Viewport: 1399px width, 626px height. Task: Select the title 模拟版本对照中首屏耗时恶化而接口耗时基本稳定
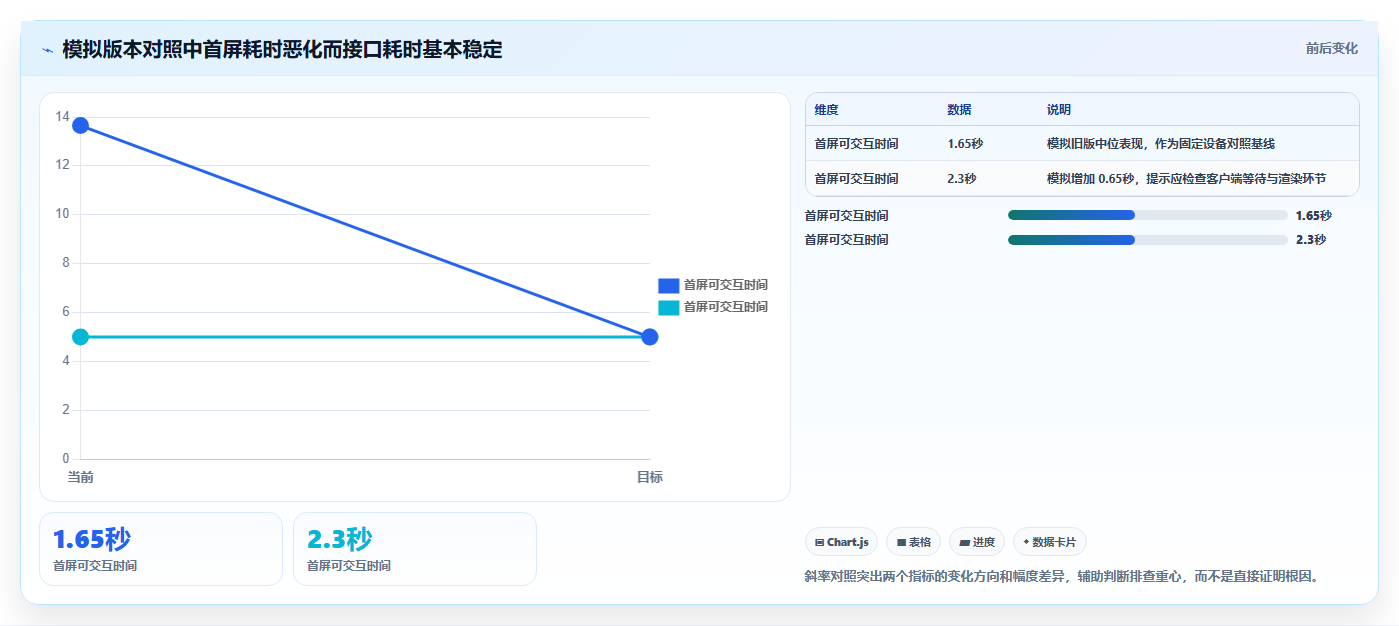click(282, 49)
